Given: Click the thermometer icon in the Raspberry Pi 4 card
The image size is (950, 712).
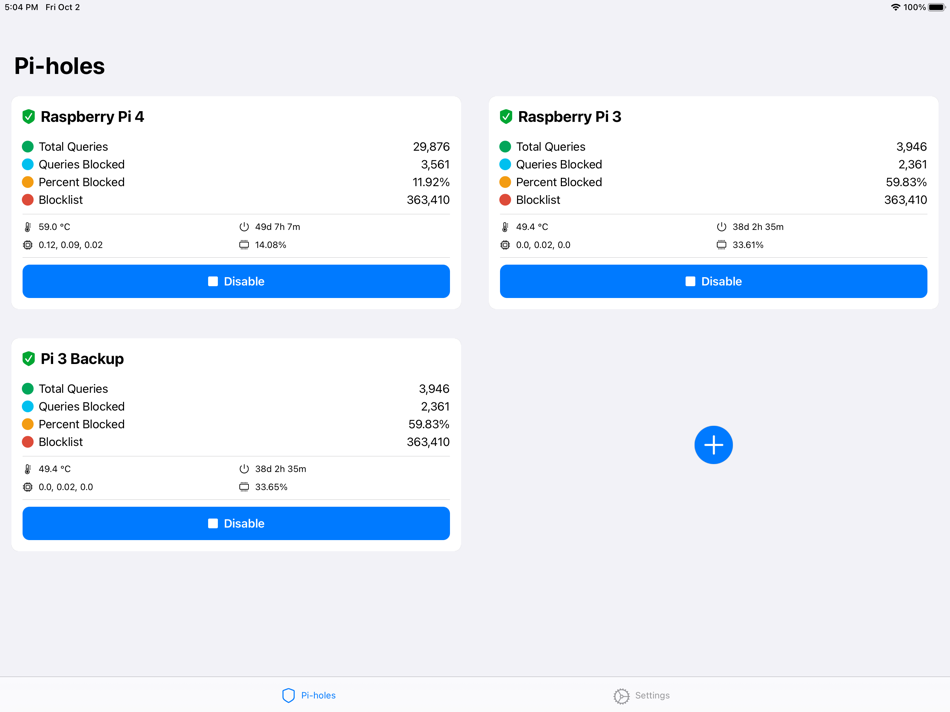Looking at the screenshot, I should (27, 227).
